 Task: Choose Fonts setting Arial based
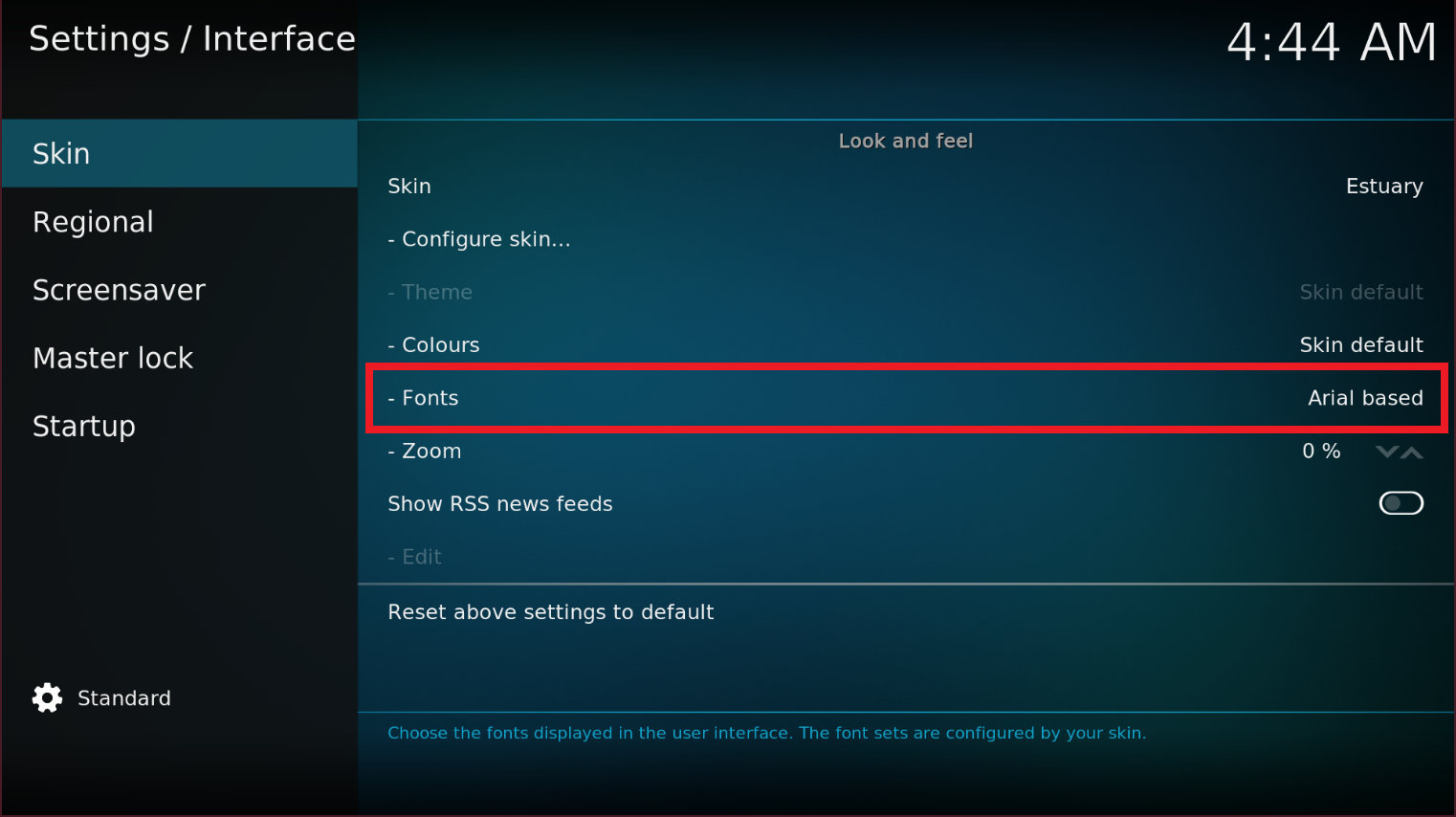click(x=905, y=398)
